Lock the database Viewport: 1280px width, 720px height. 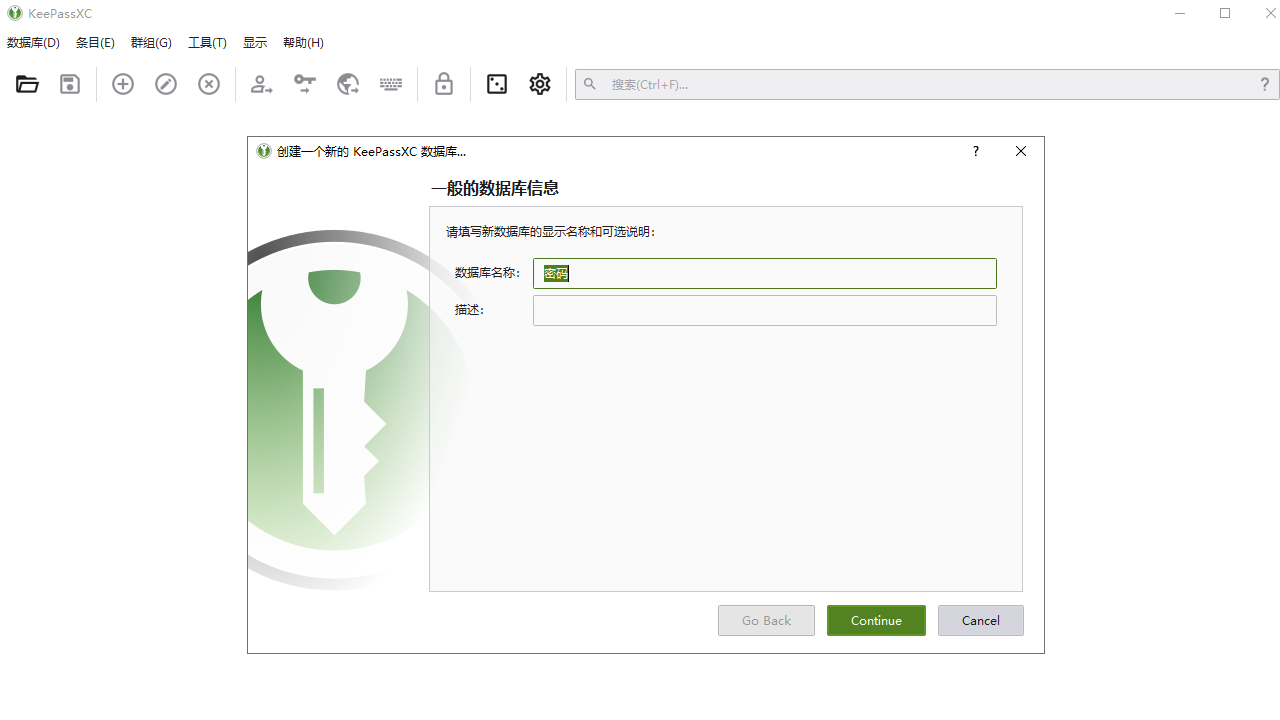pyautogui.click(x=444, y=84)
